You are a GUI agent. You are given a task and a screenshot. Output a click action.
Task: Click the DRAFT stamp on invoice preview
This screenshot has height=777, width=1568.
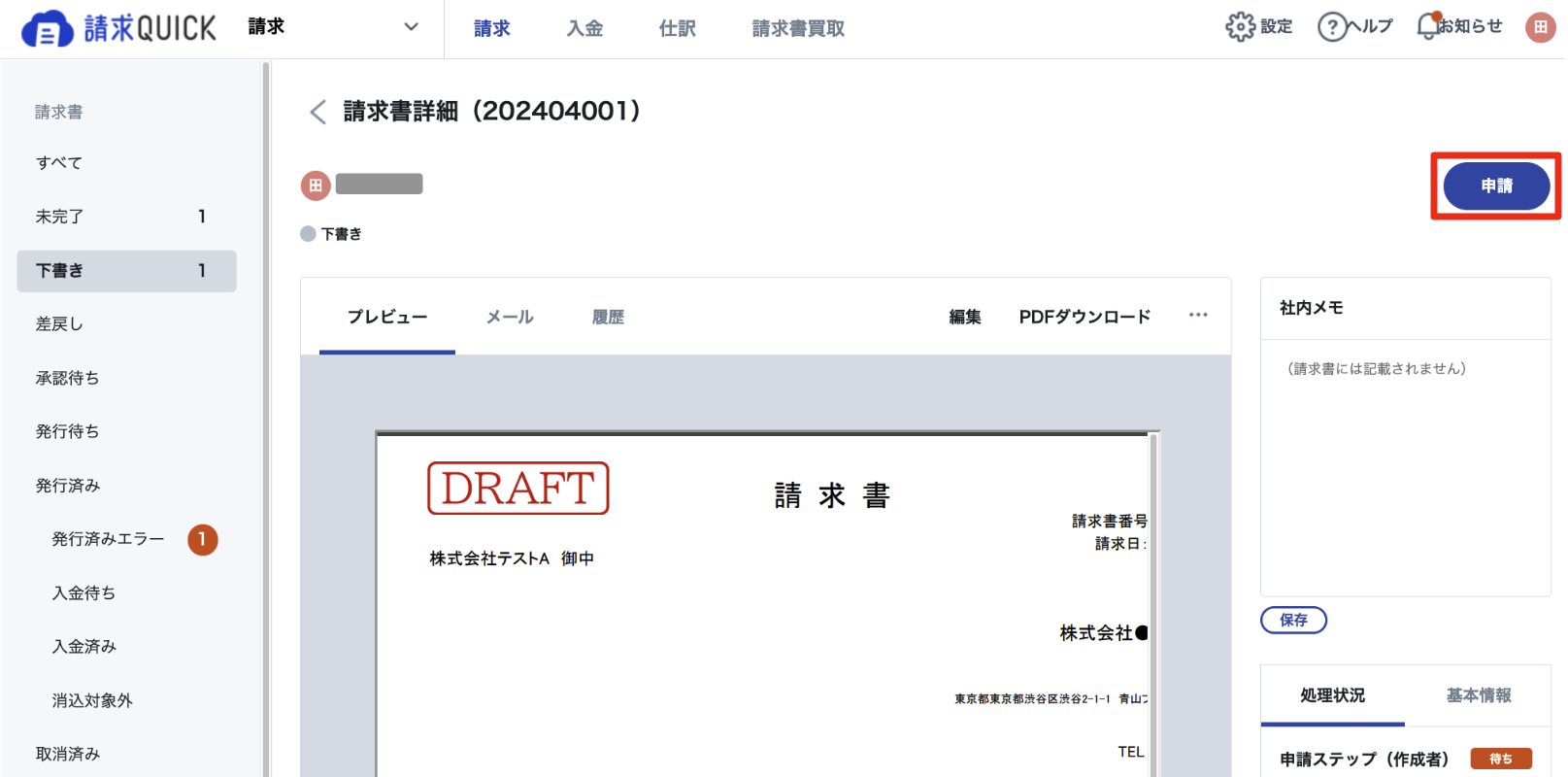[518, 489]
